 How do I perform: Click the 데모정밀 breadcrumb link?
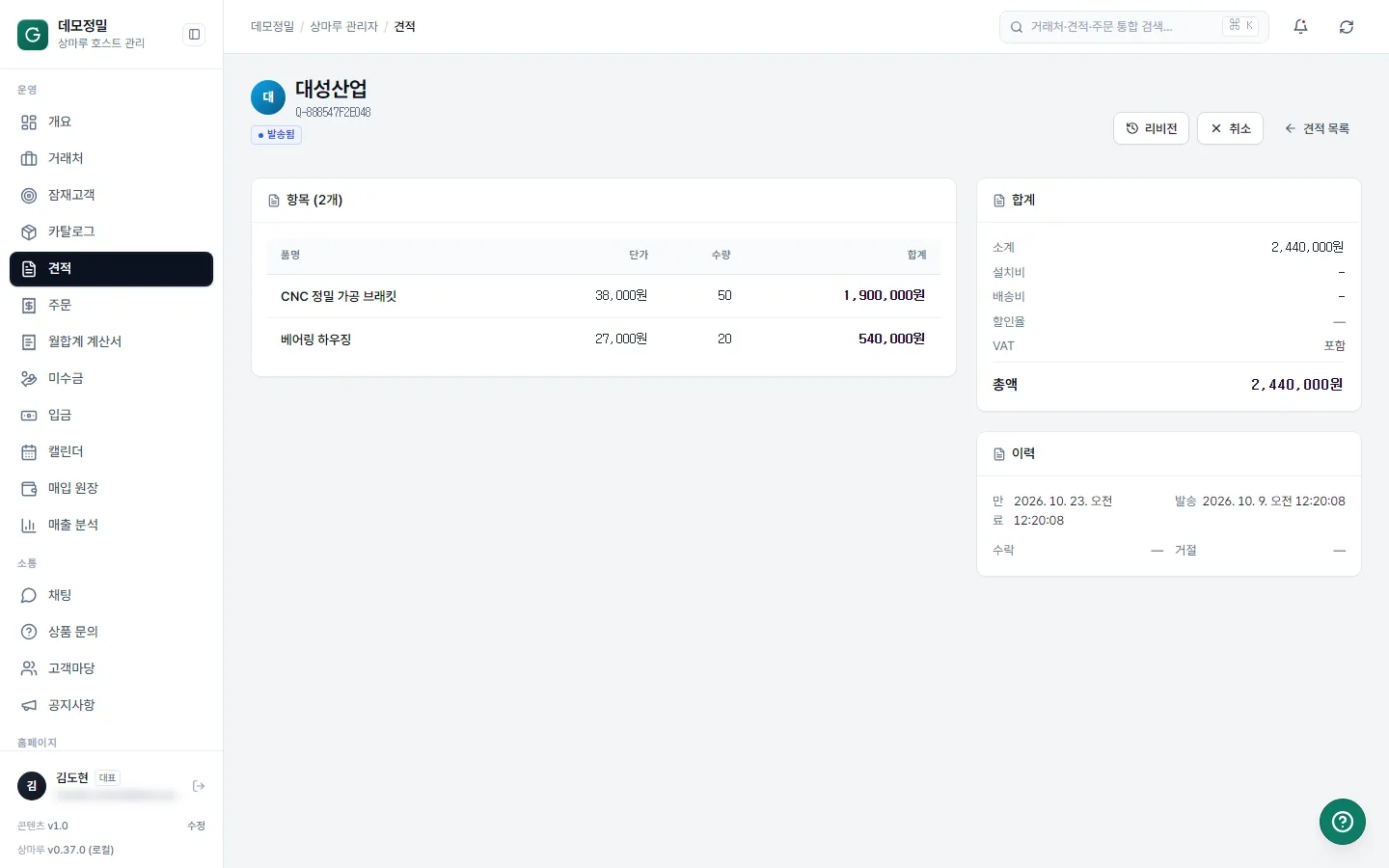point(272,27)
